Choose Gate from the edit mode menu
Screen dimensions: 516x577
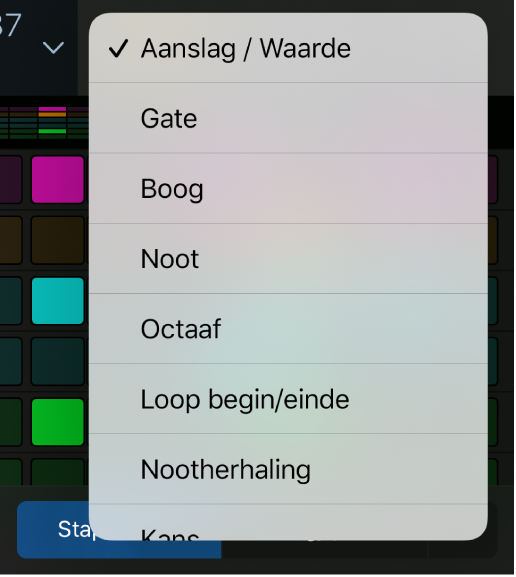click(288, 118)
